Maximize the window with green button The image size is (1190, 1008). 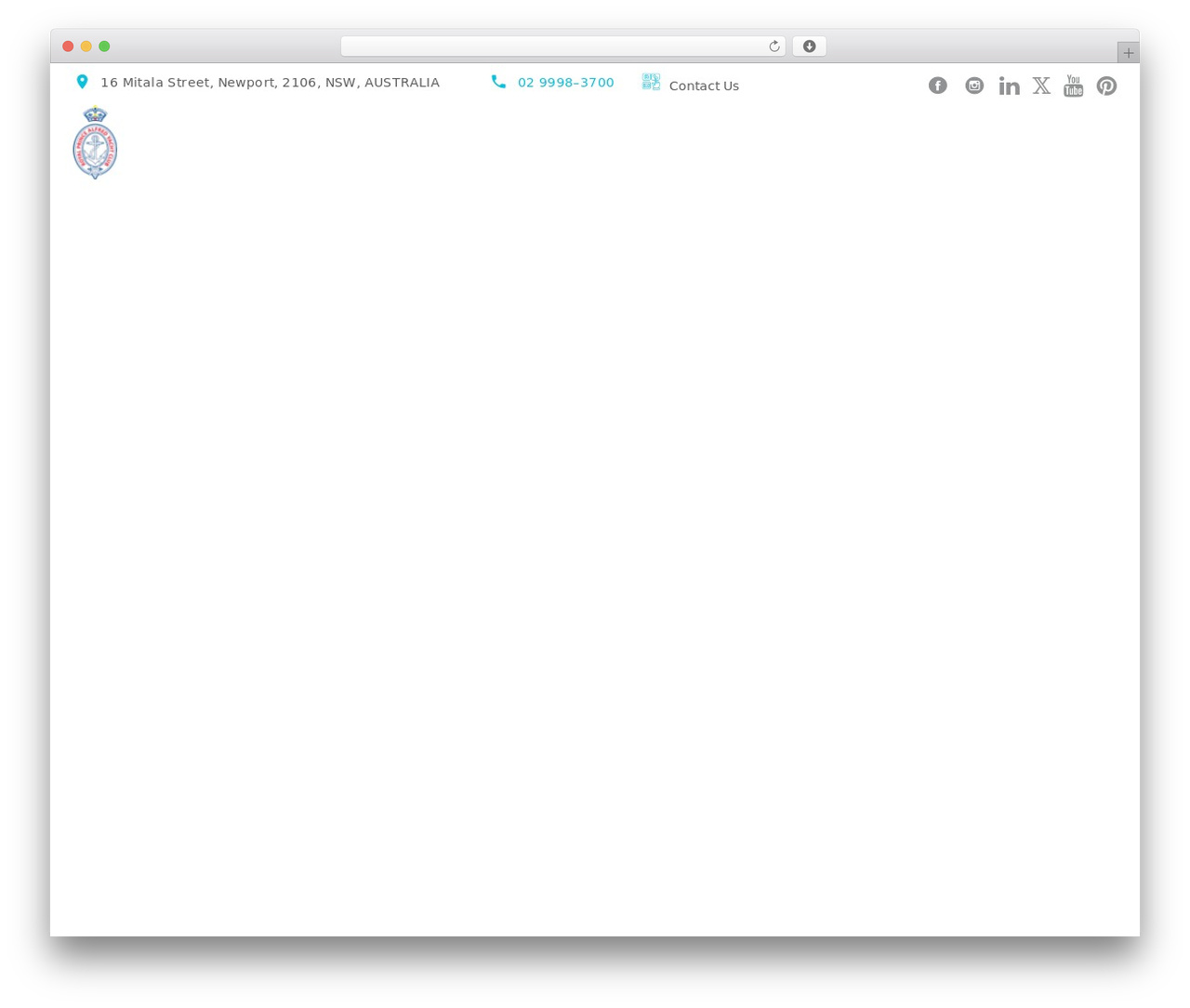pyautogui.click(x=104, y=46)
